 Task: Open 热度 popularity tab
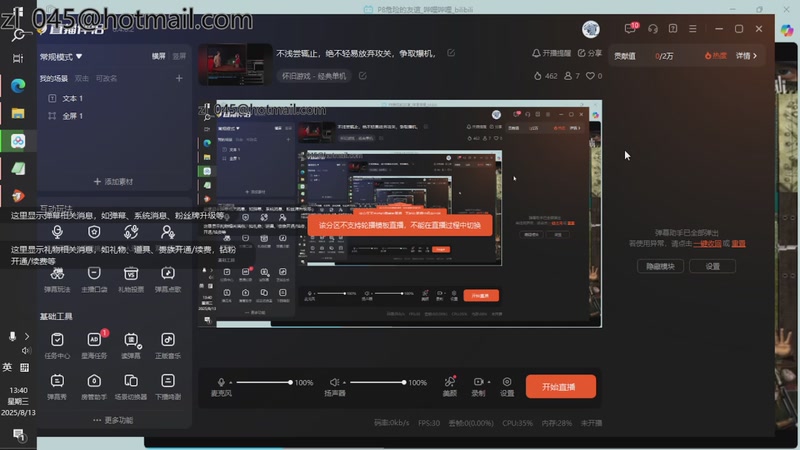pos(716,56)
